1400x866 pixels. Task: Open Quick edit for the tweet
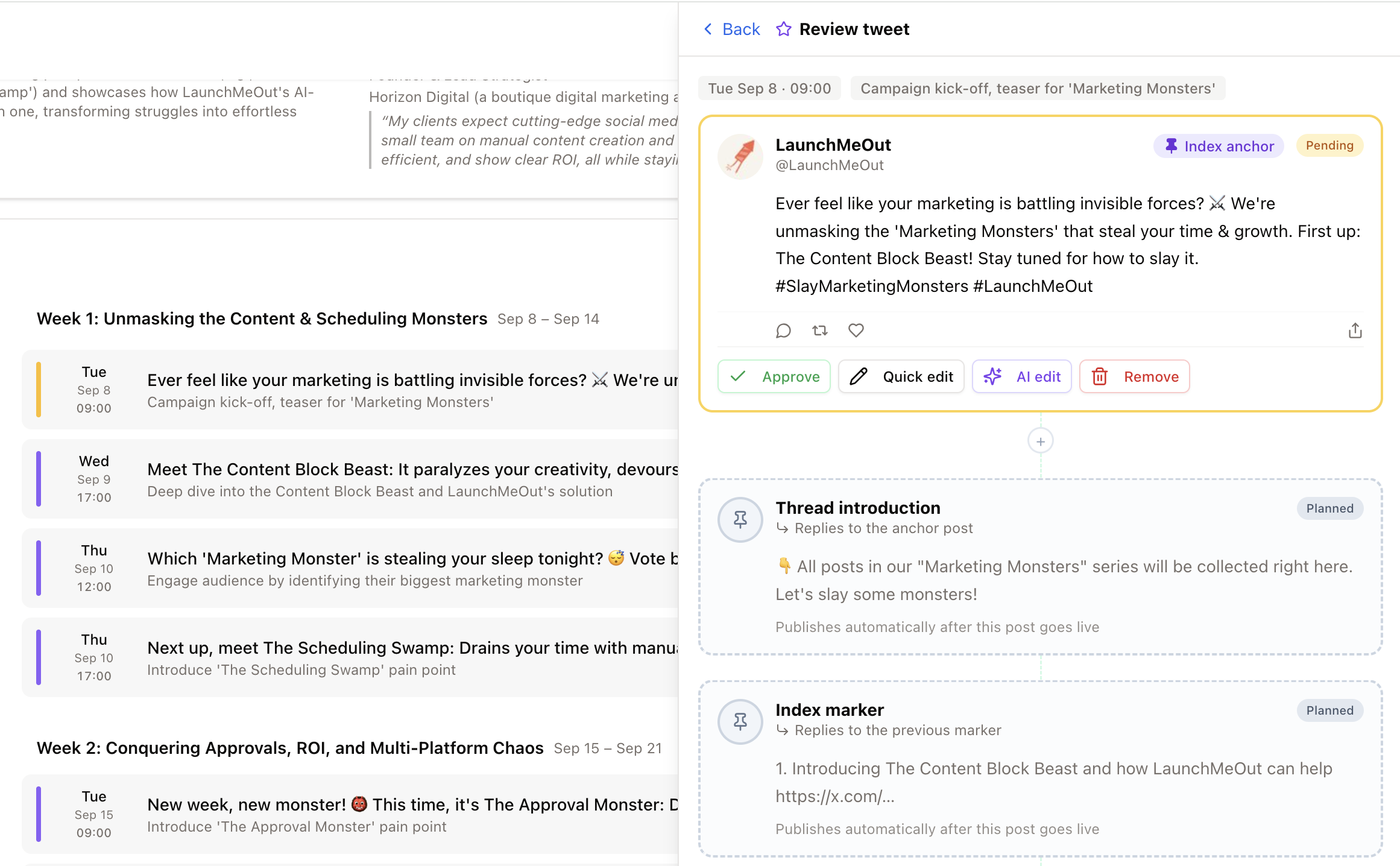[901, 377]
